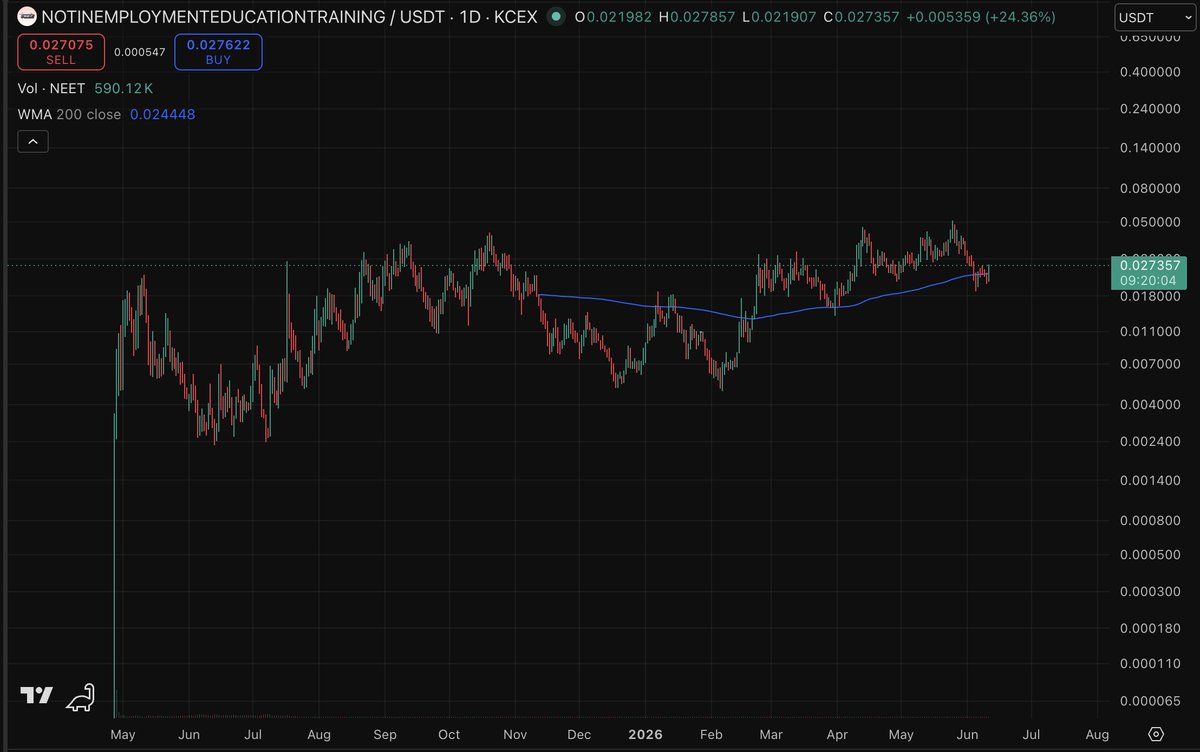Click the Aug label at time axis end
The width and height of the screenshot is (1200, 752).
click(x=1096, y=735)
